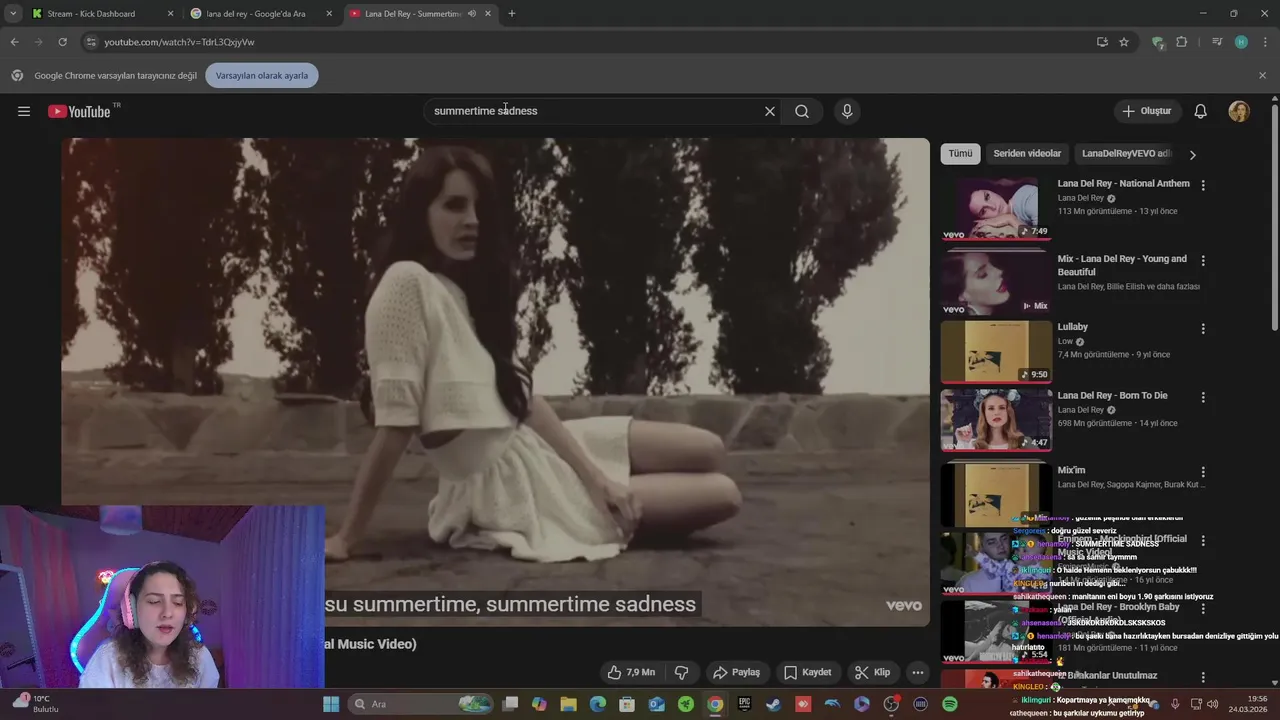Open Young and Beautiful mix thumbnail
Viewport: 1280px width, 720px height.
click(x=996, y=281)
